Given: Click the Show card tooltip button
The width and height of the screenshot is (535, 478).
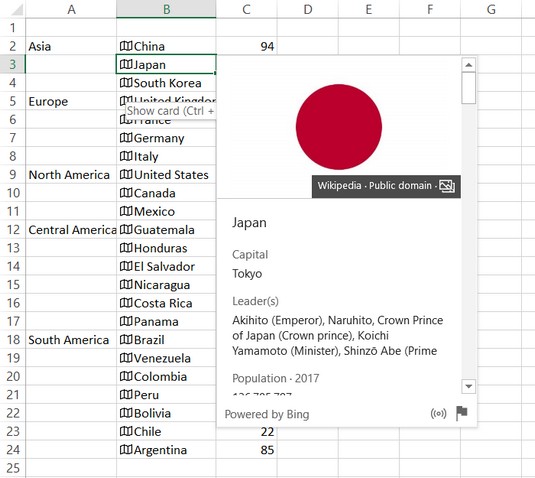Looking at the screenshot, I should (170, 111).
